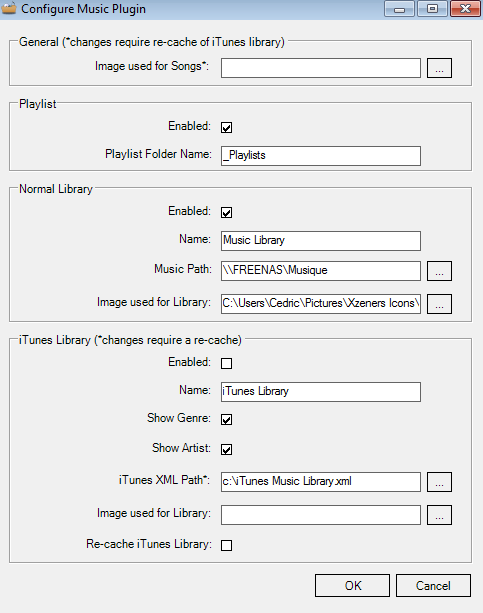Viewport: 483px width, 613px height.
Task: Check the Re-cache iTunes Library box
Action: [x=226, y=545]
